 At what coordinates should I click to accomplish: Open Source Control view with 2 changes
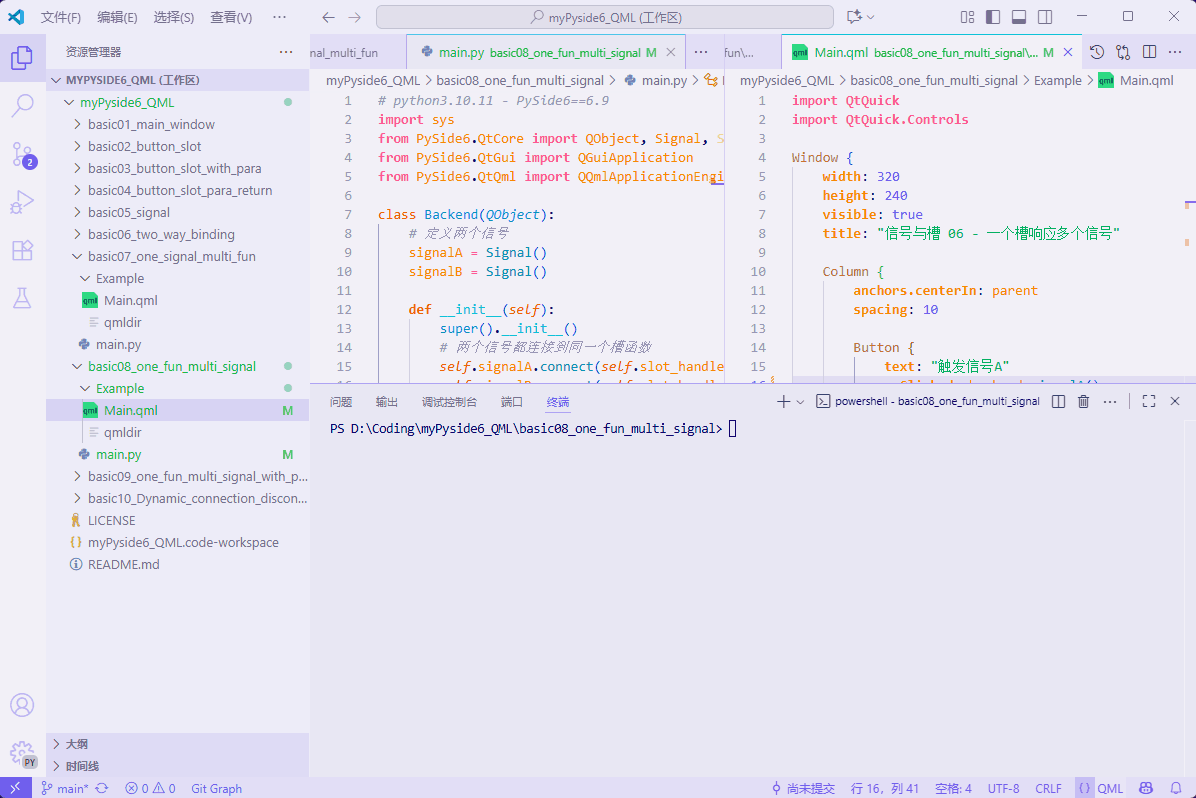click(22, 154)
